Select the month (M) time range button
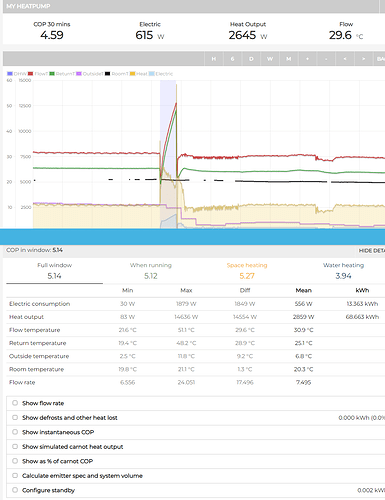This screenshot has width=385, height=500. 289,59
